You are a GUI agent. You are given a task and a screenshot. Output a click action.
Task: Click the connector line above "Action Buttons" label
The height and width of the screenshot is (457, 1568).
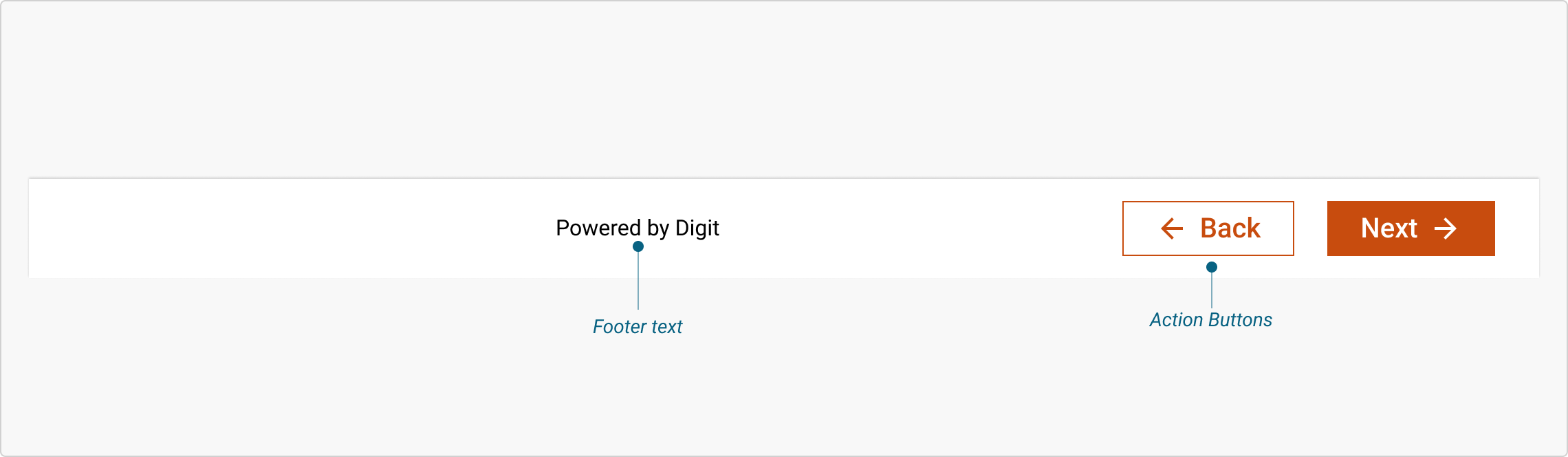point(1212,290)
